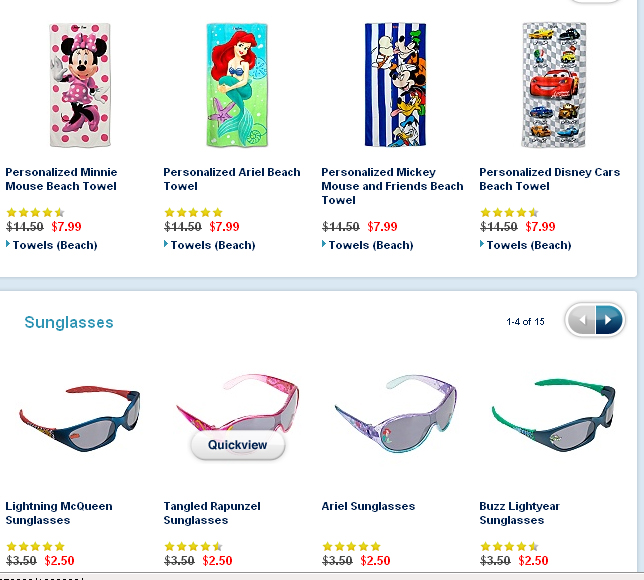Open the Sunglasses category heading
Viewport: 644px width, 580px height.
(x=69, y=322)
